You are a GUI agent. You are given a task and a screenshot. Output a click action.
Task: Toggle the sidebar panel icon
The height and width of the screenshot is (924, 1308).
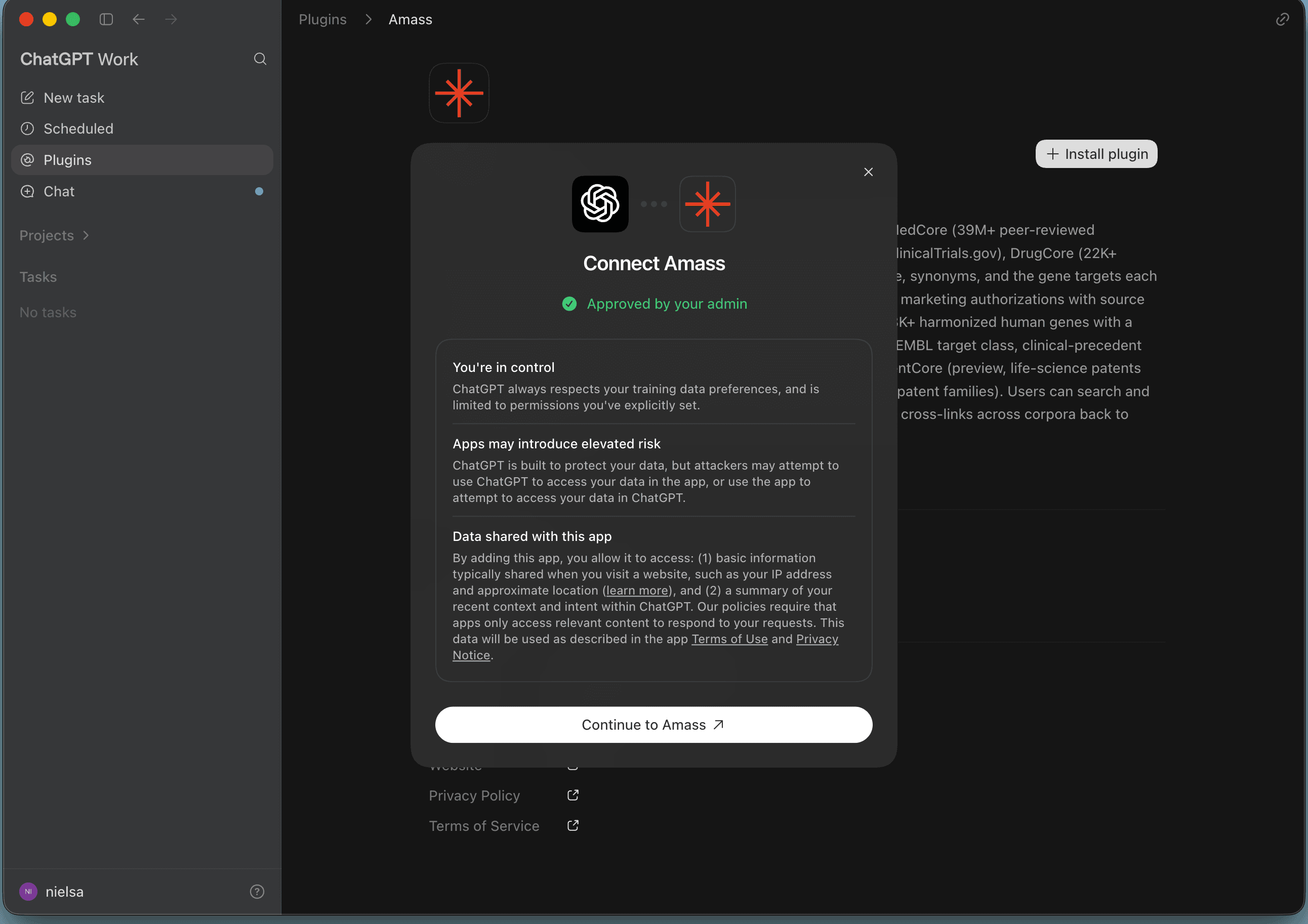106,19
